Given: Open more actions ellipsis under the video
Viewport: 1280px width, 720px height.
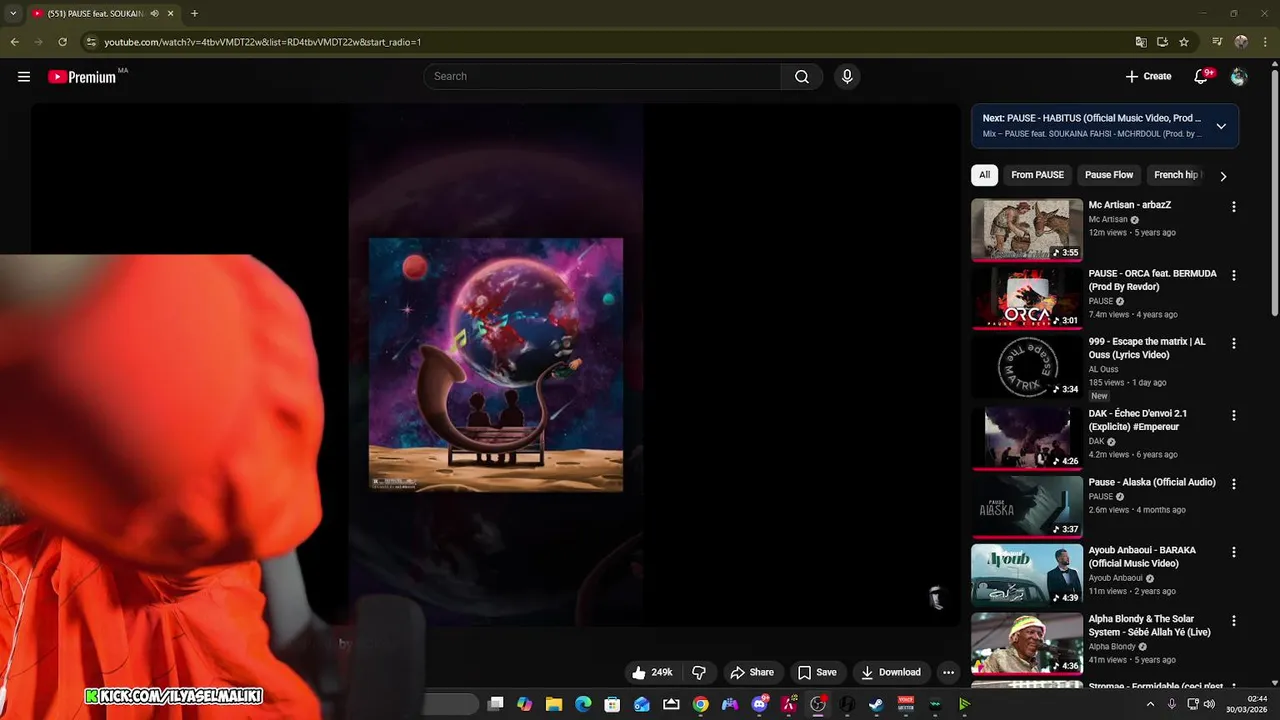Looking at the screenshot, I should click(x=949, y=673).
